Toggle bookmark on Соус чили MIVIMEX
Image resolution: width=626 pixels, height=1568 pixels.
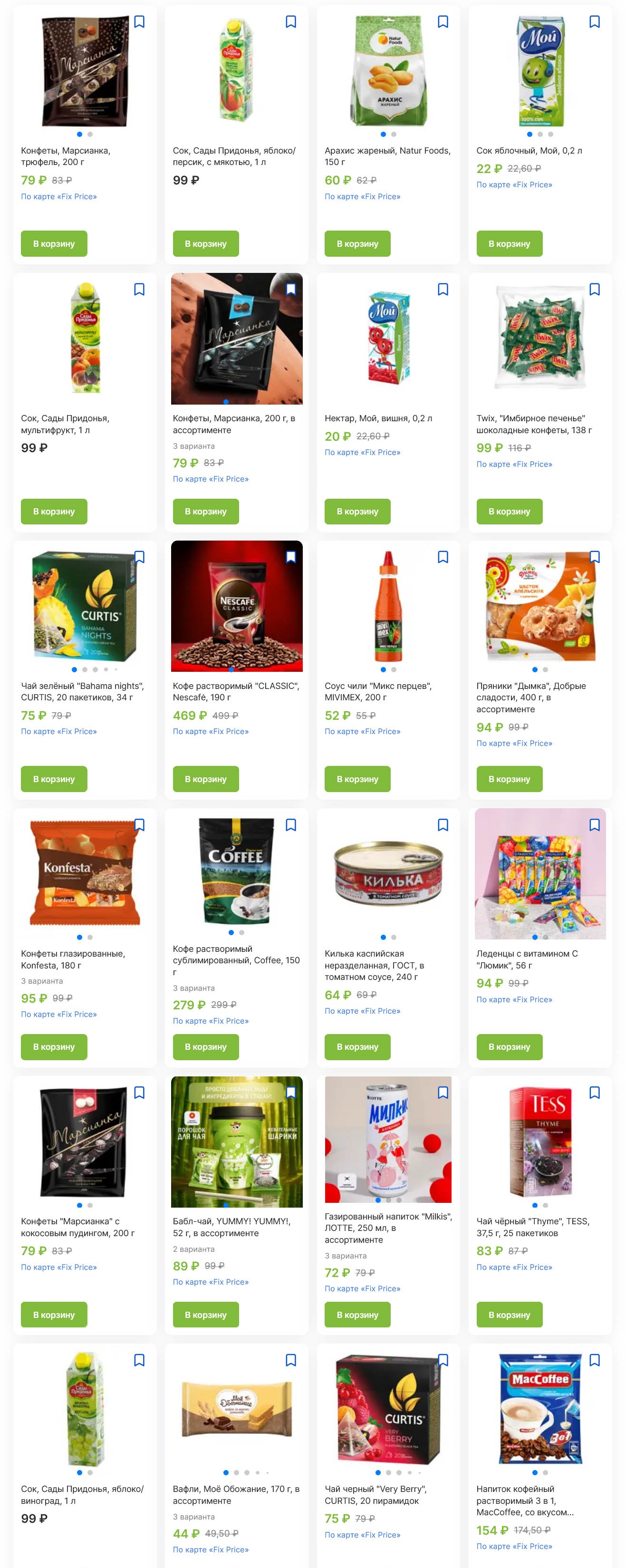[x=443, y=557]
